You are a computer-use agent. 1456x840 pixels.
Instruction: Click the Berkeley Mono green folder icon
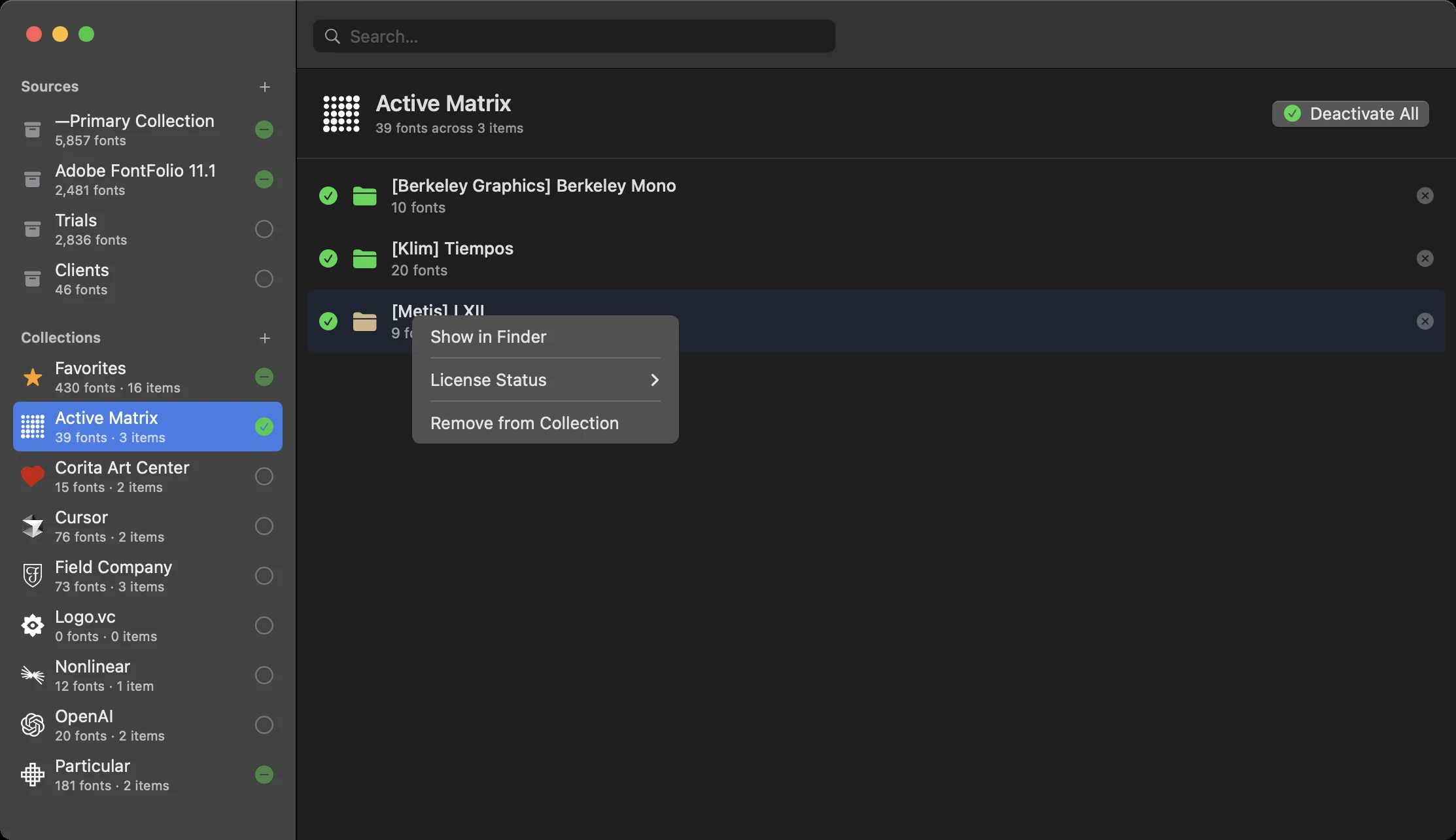[365, 196]
